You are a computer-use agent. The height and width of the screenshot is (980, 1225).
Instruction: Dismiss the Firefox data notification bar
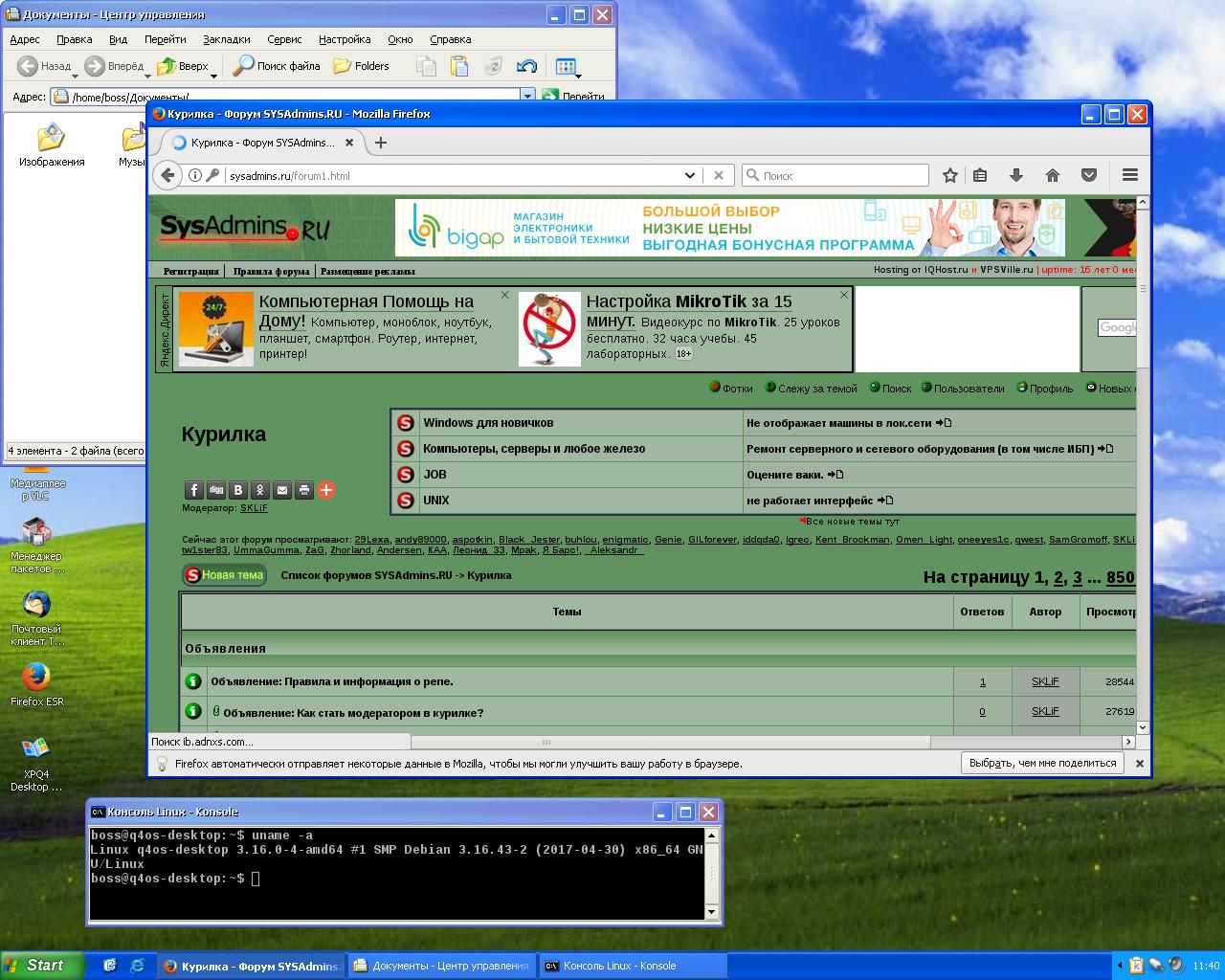(1139, 764)
